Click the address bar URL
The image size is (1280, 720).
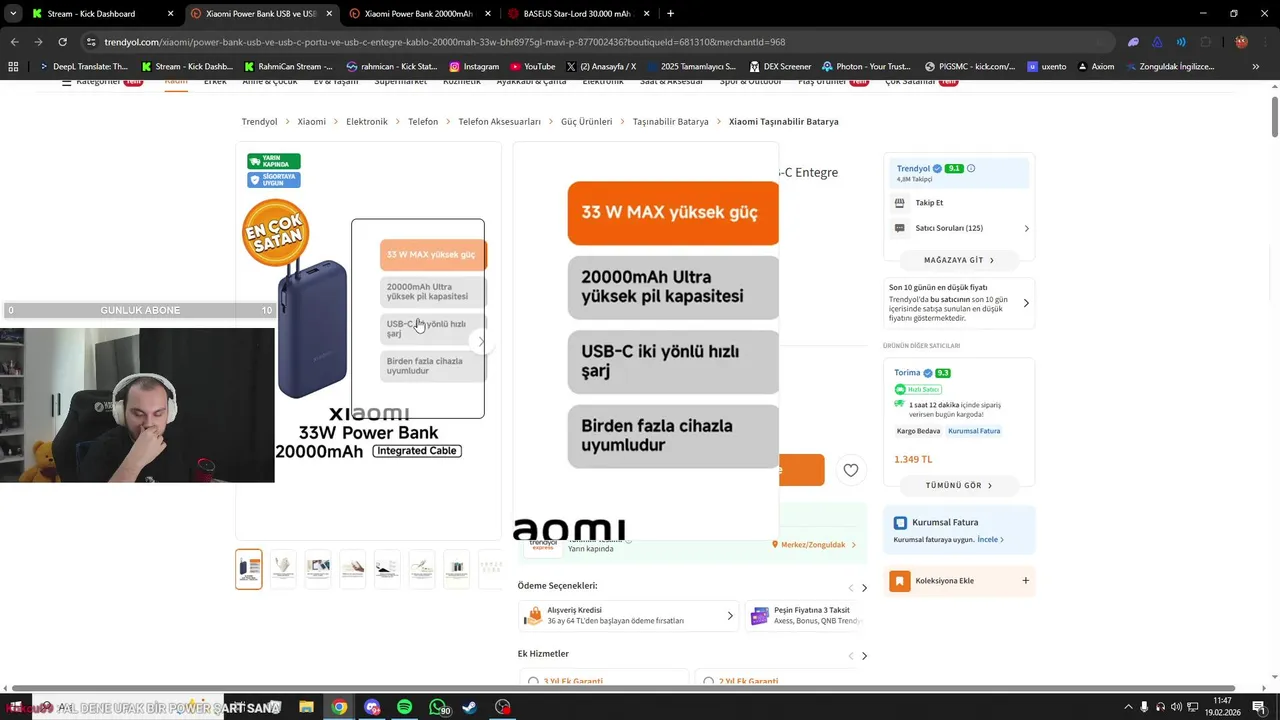444,42
